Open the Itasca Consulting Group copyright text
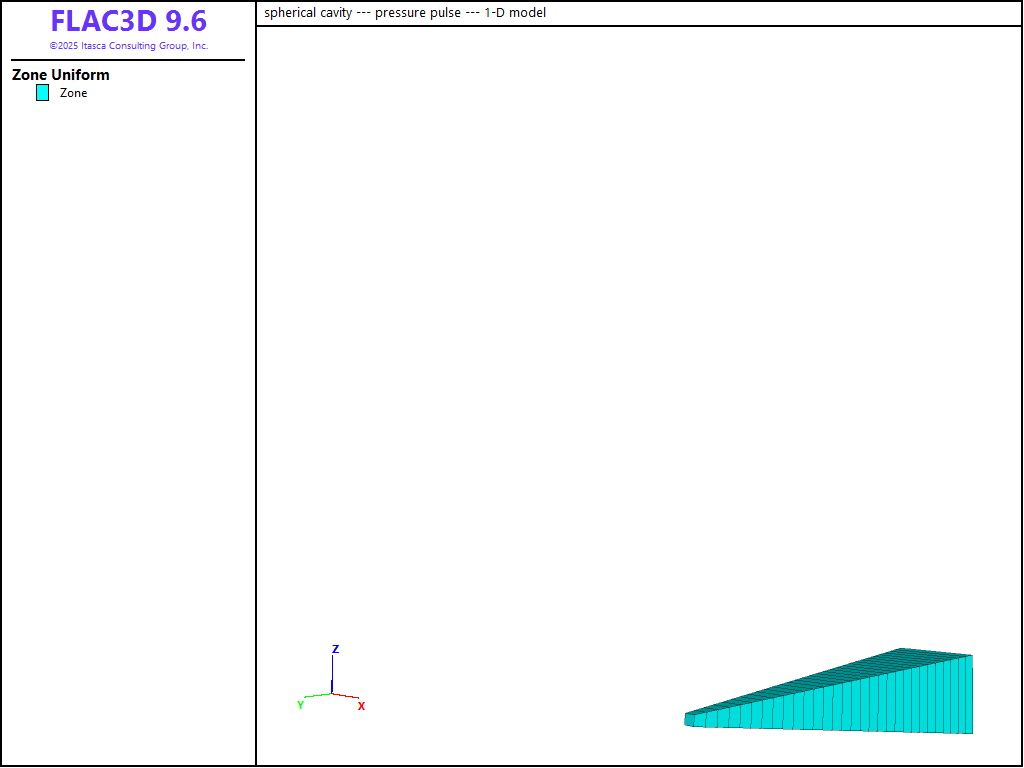 [x=128, y=46]
